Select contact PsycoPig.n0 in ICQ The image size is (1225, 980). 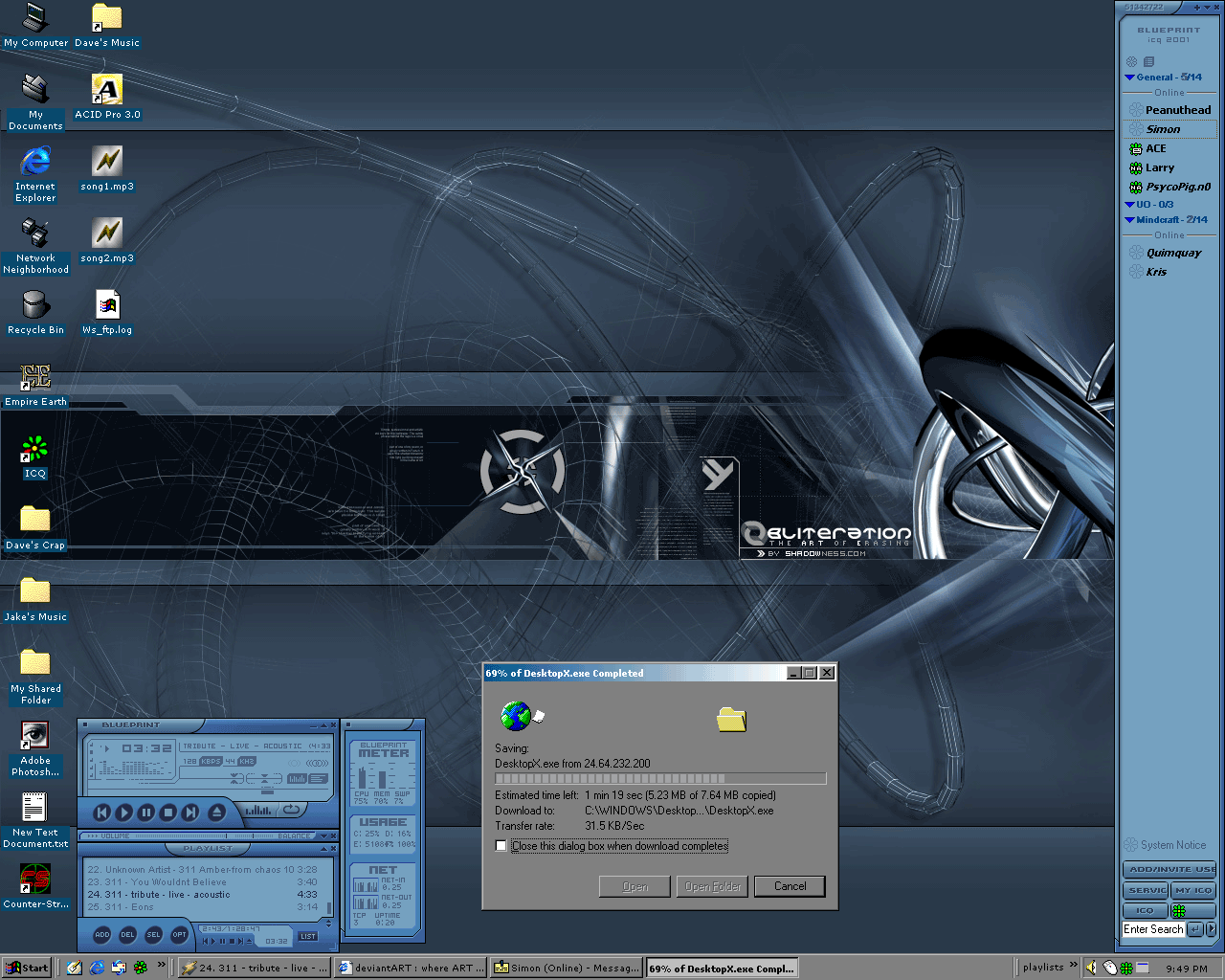1169,187
